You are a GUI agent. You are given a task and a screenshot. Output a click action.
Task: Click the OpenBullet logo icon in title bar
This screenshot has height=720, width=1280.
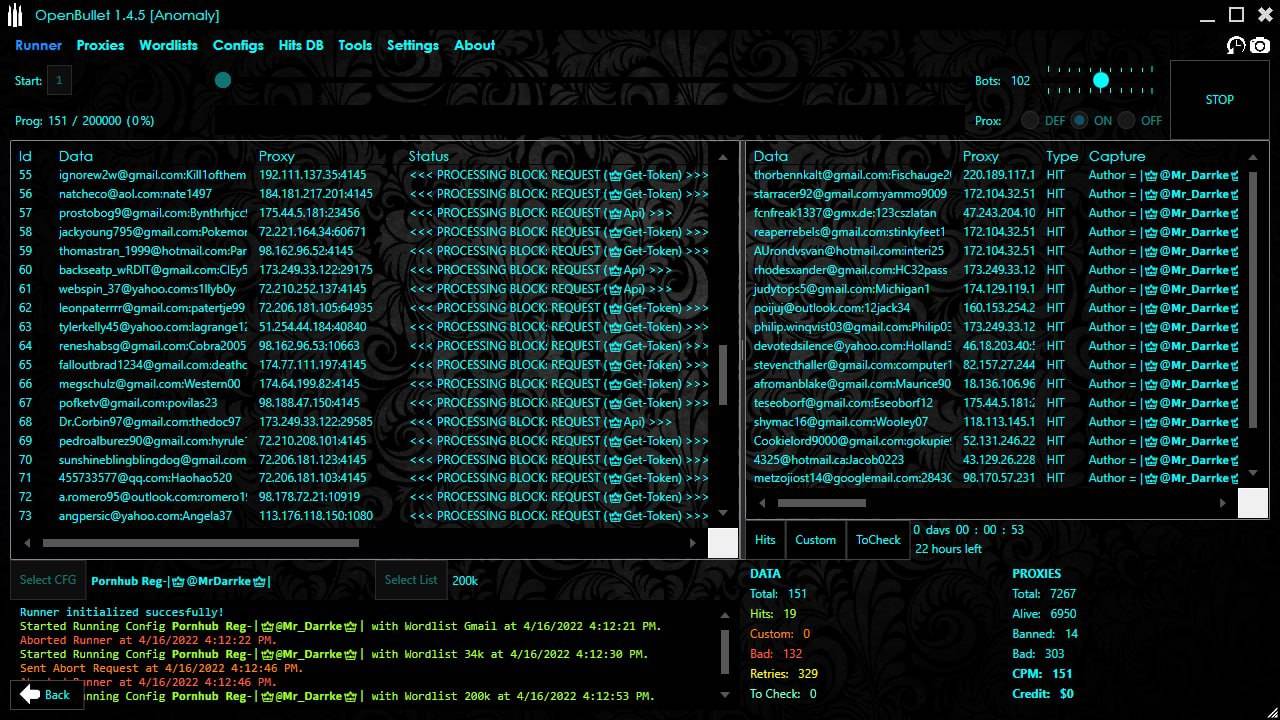(x=16, y=15)
